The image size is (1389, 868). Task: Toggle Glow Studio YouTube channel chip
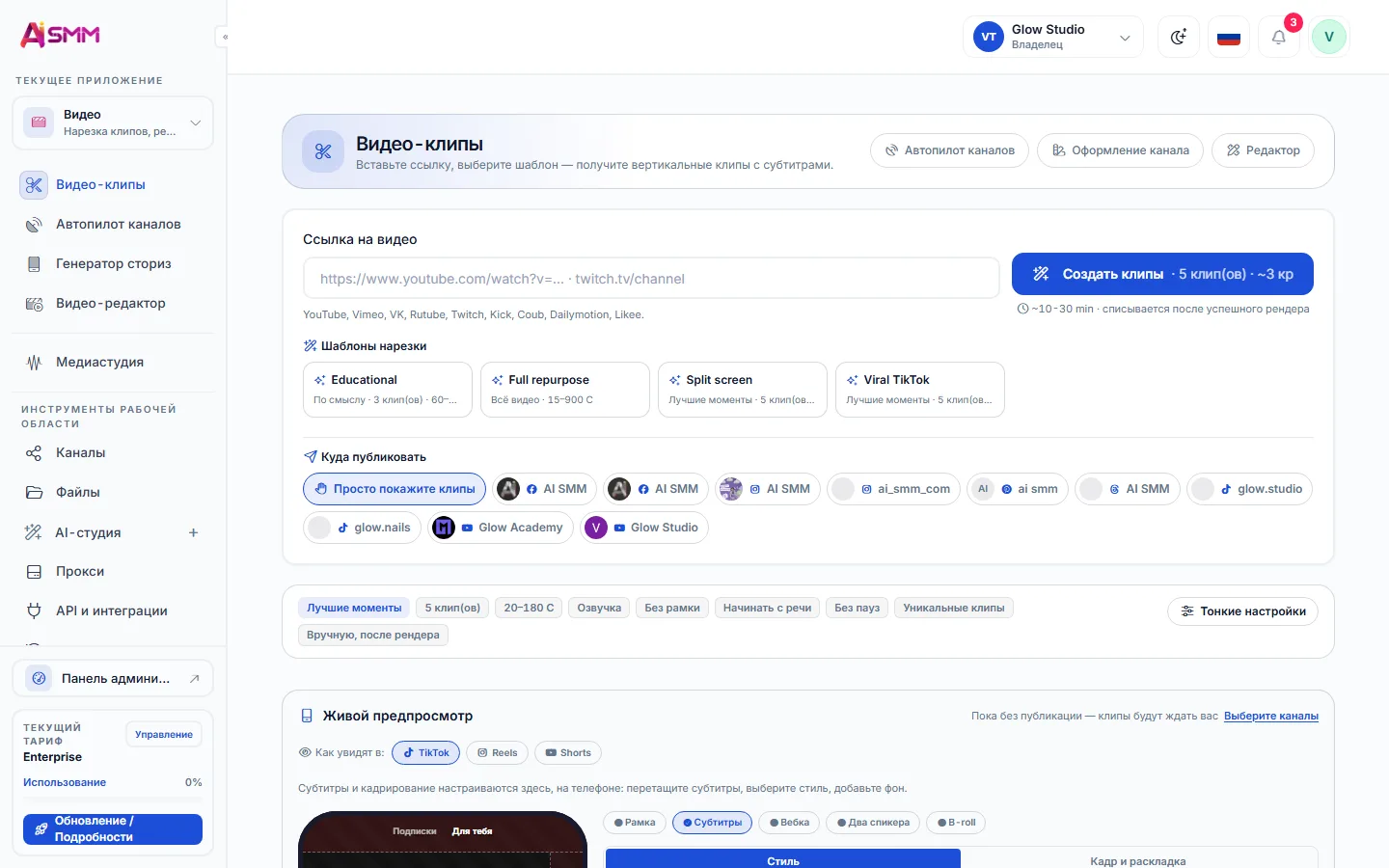644,528
